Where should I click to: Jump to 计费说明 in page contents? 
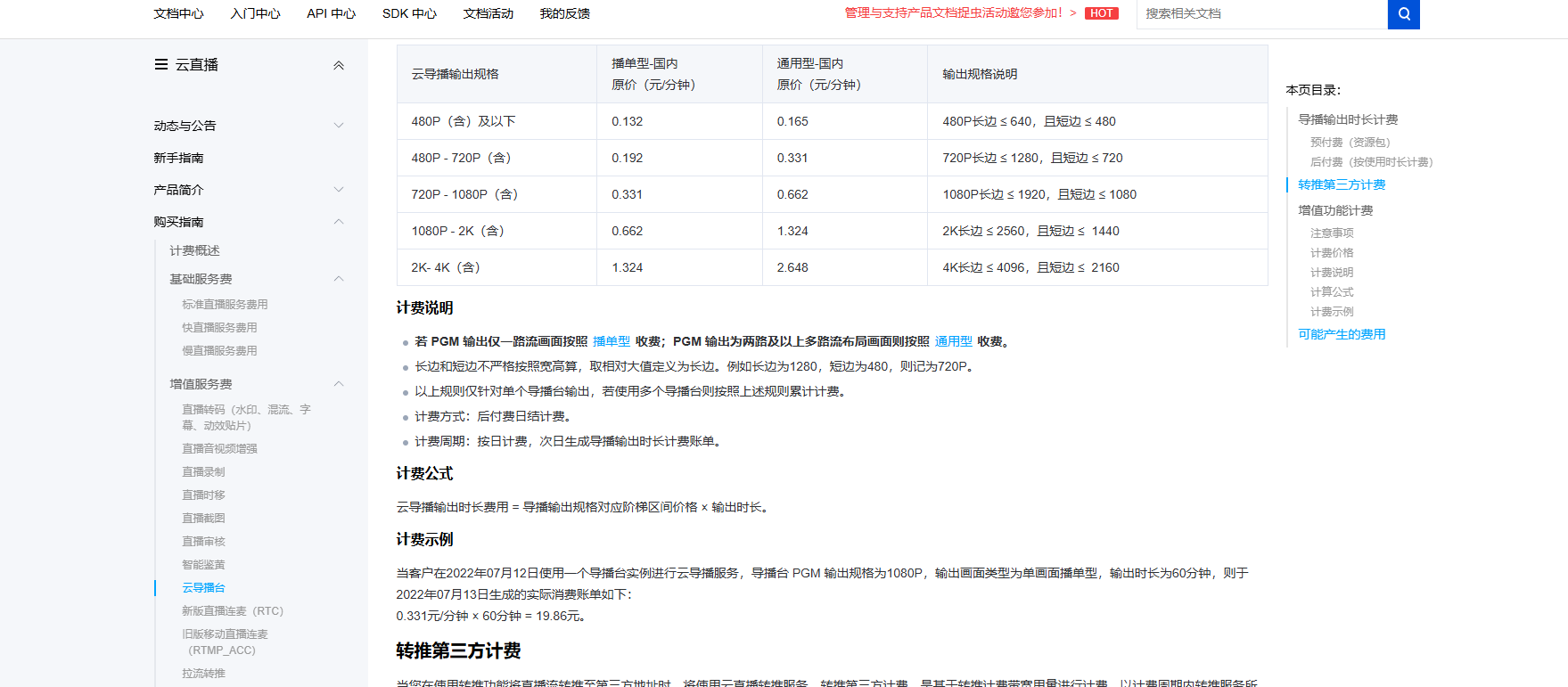point(1332,272)
